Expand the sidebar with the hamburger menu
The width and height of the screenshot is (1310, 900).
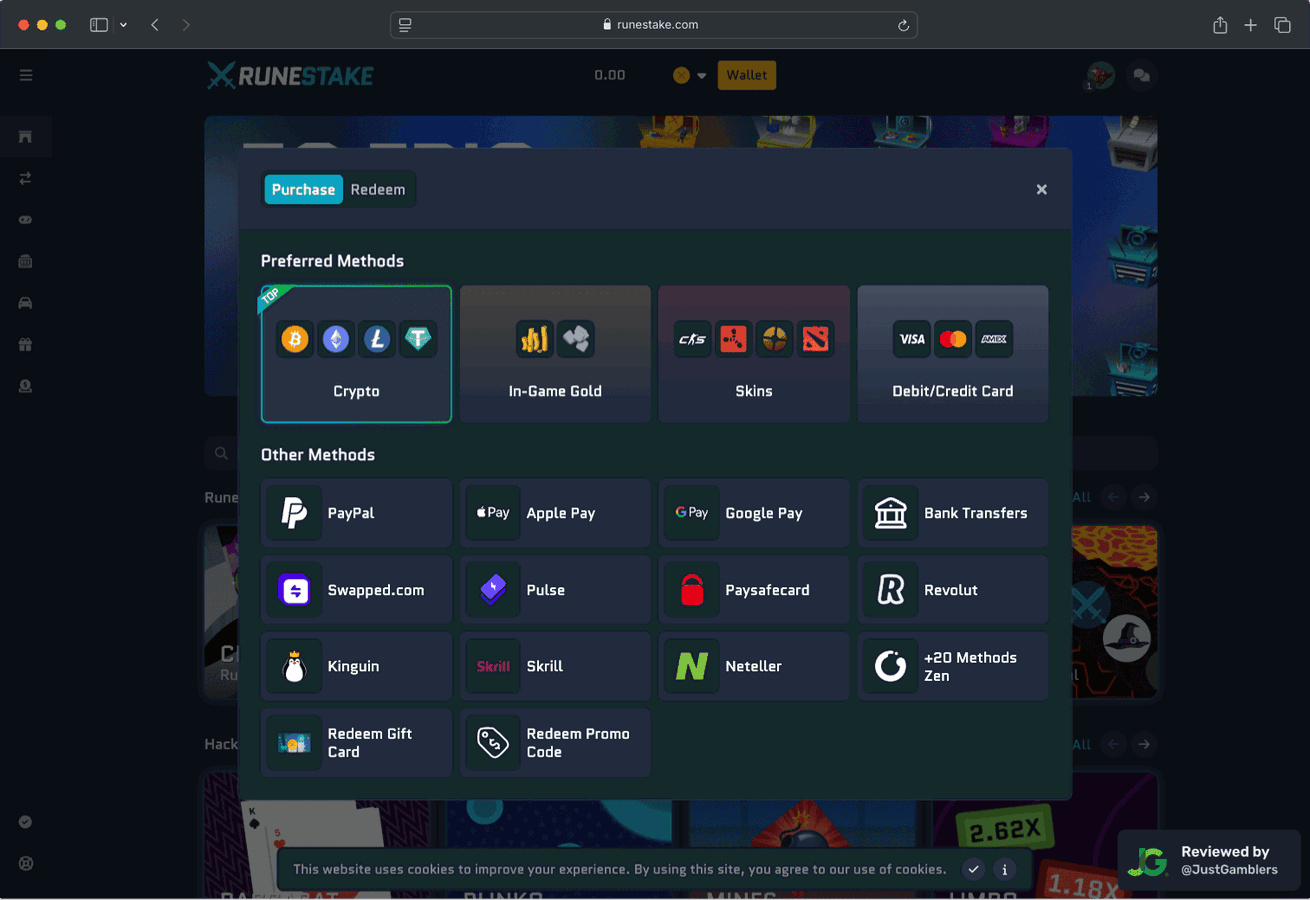tap(25, 75)
